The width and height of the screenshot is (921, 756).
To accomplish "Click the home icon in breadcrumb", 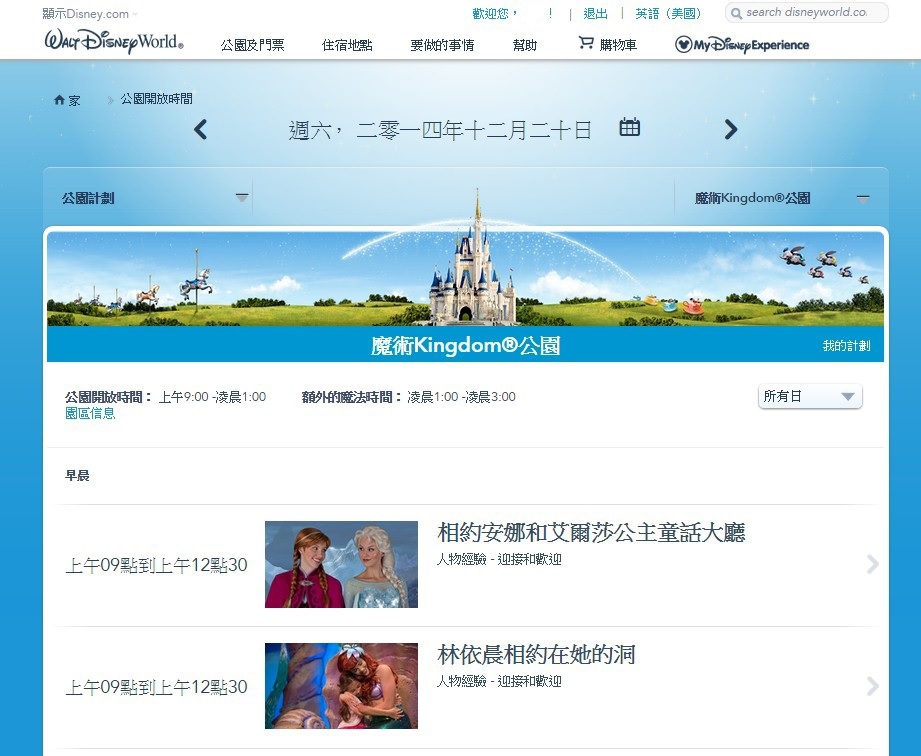I will coord(59,100).
